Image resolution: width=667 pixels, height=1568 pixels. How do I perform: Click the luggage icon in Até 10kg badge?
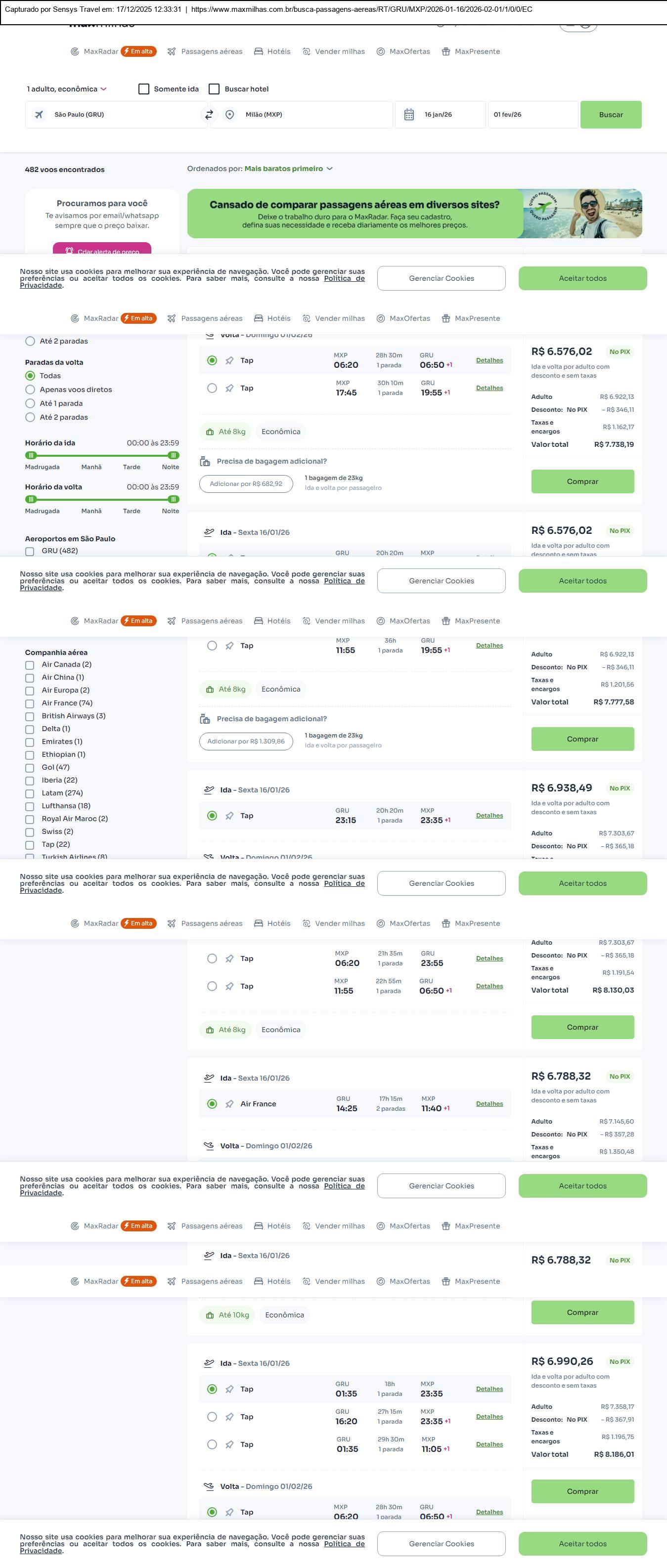click(x=209, y=1315)
